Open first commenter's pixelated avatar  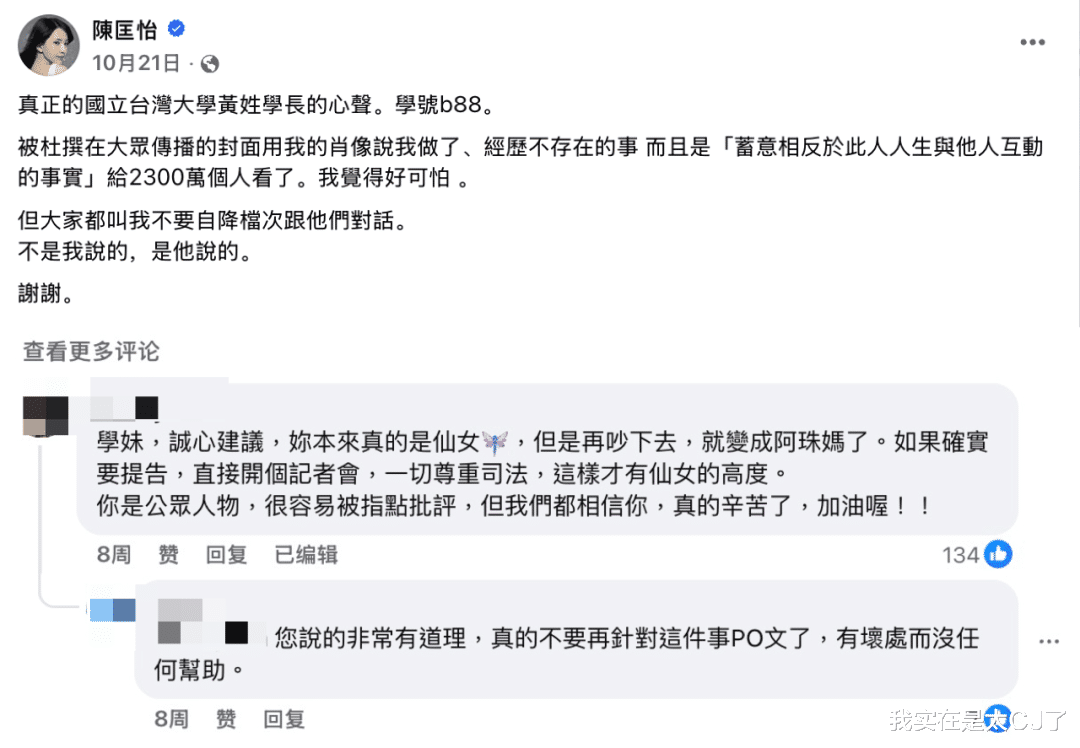point(45,413)
